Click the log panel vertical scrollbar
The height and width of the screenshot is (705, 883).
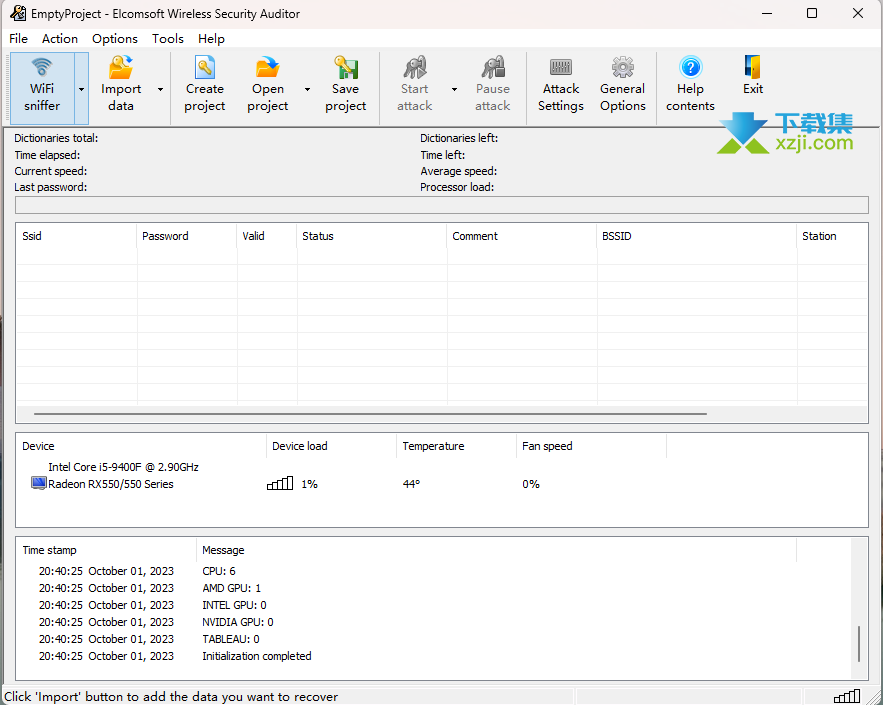pos(859,644)
